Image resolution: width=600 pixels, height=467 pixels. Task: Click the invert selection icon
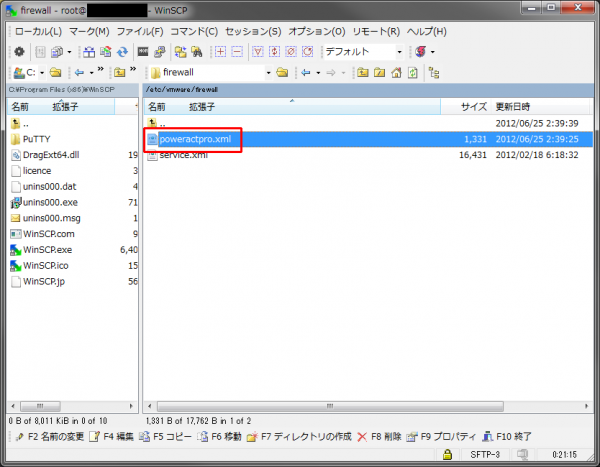tap(274, 52)
